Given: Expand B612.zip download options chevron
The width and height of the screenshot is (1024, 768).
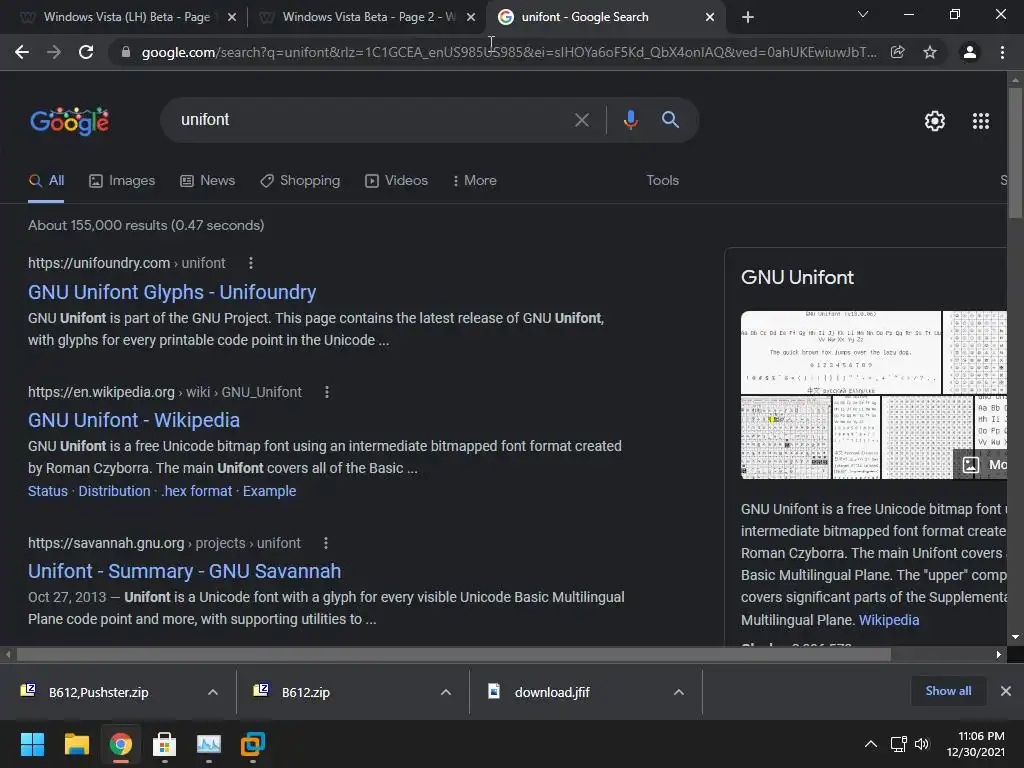Looking at the screenshot, I should 446,692.
